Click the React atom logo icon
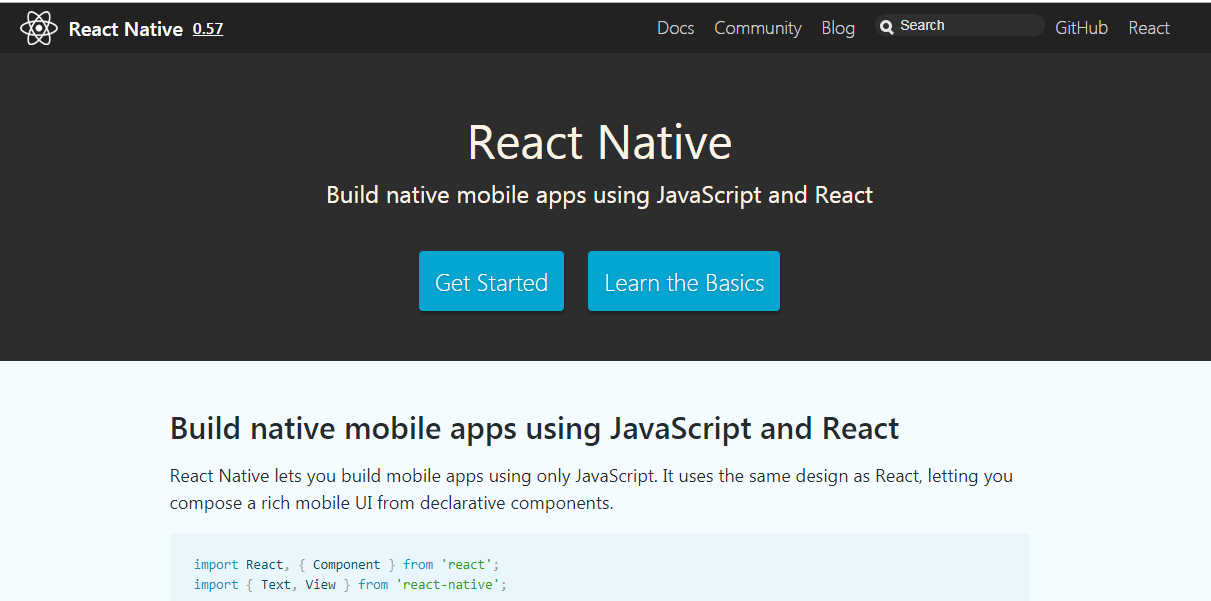 click(39, 28)
